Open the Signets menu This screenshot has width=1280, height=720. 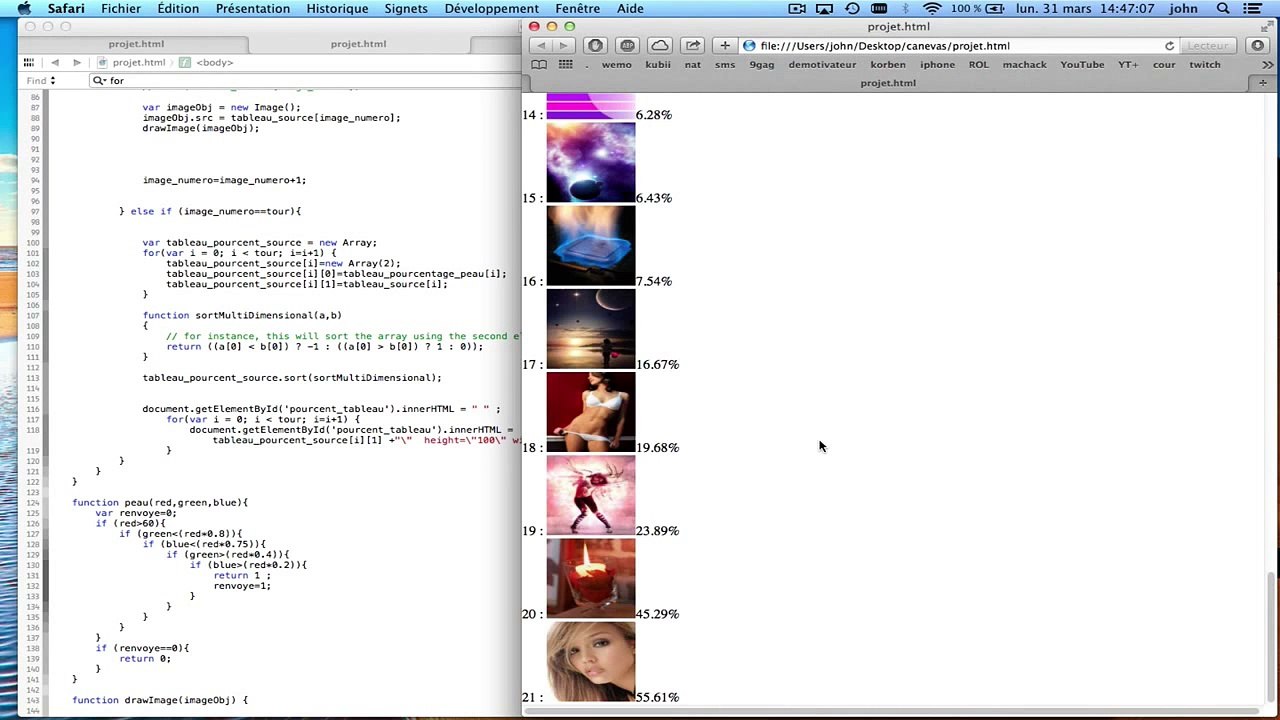point(406,9)
